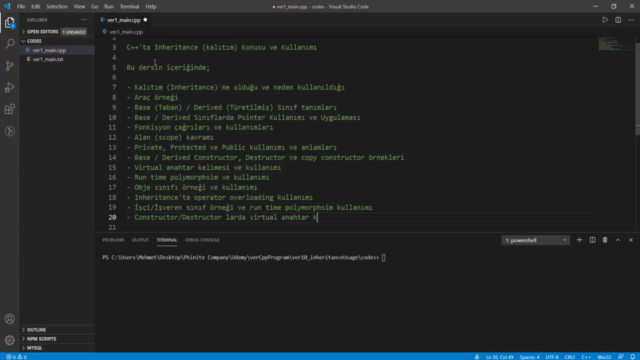Switch to the Terminal panel tab

[x=167, y=240]
